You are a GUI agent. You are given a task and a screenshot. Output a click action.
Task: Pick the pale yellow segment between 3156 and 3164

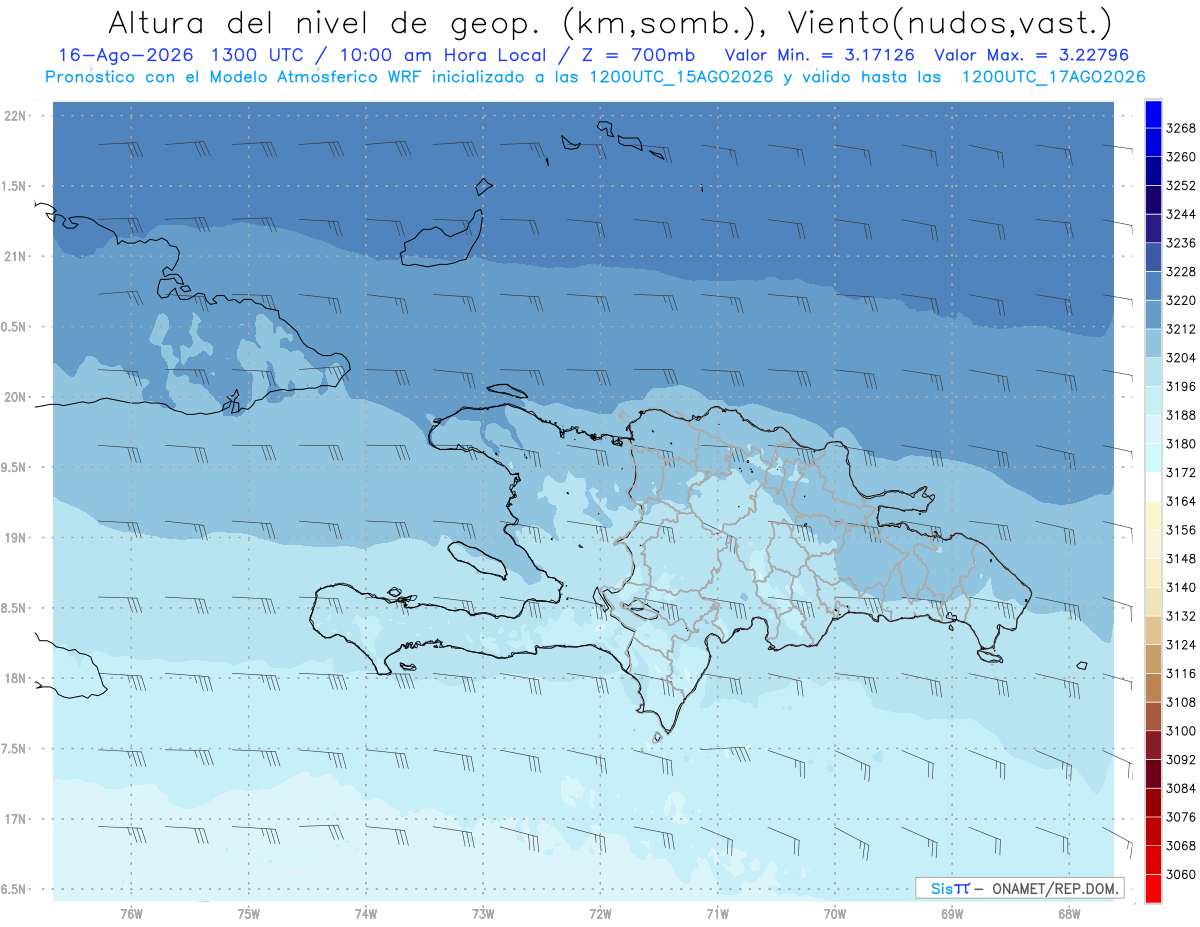coord(1153,515)
